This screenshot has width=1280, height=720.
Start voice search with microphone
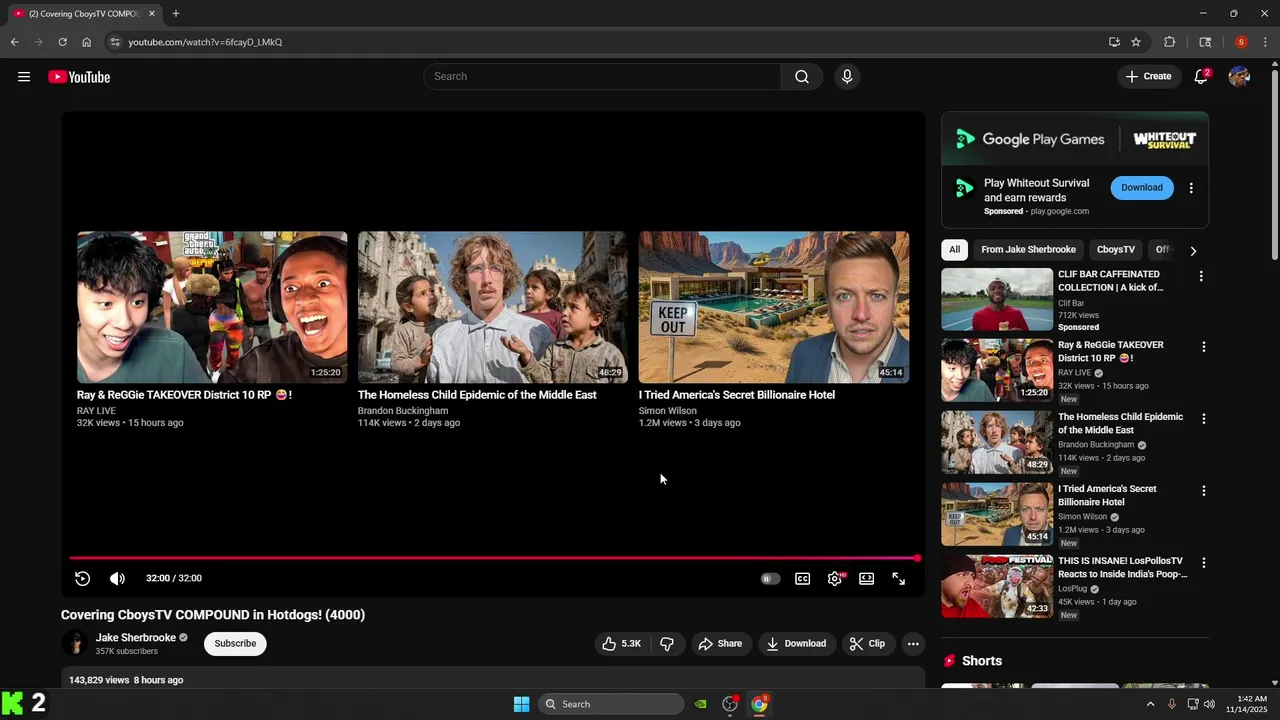point(847,77)
